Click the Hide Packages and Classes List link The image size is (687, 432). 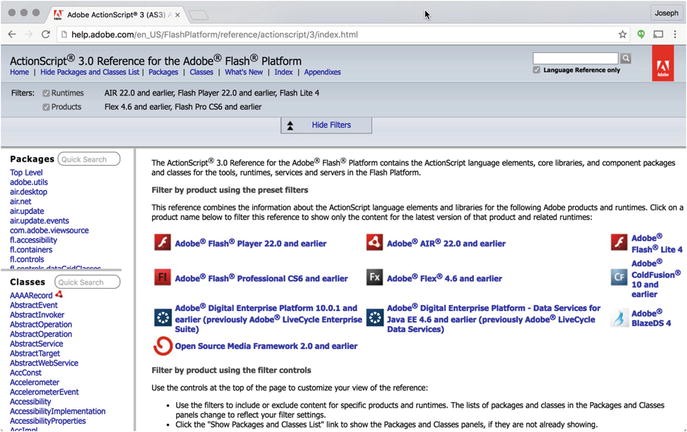(90, 72)
